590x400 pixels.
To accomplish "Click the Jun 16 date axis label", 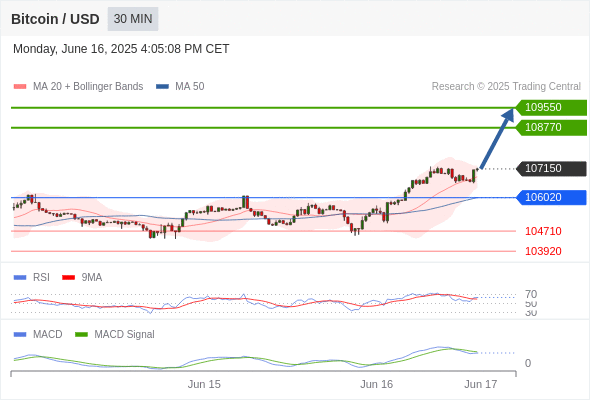I will 376,384.
